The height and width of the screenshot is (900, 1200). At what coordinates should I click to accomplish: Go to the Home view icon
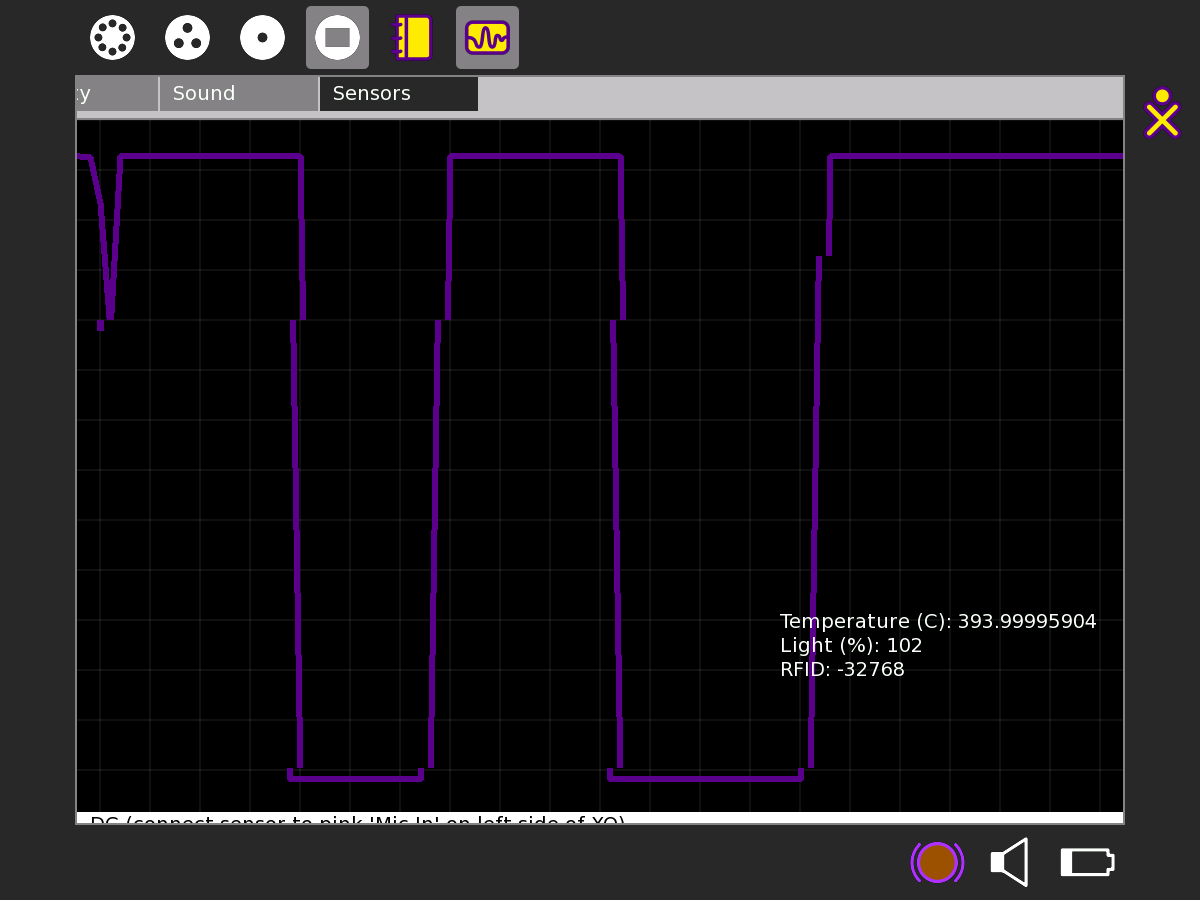tap(262, 38)
